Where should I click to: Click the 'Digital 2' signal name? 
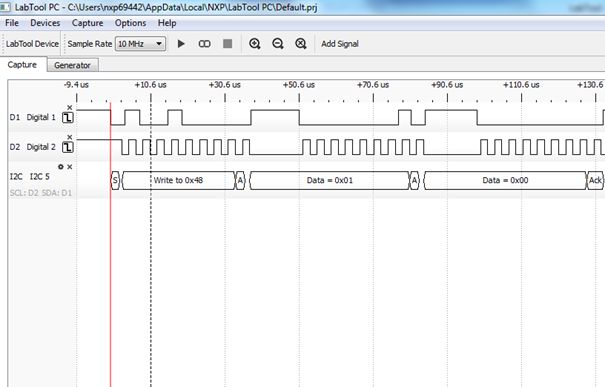click(41, 147)
